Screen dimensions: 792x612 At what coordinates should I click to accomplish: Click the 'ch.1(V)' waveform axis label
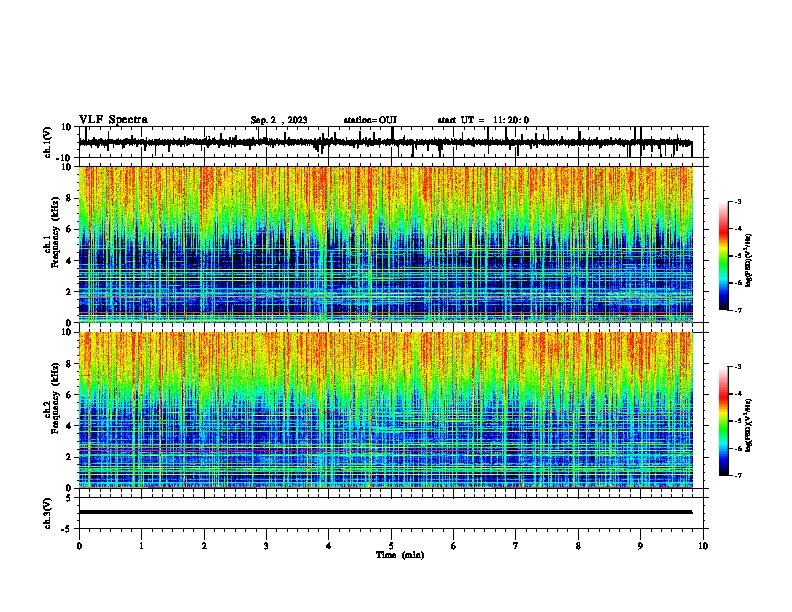[48, 142]
